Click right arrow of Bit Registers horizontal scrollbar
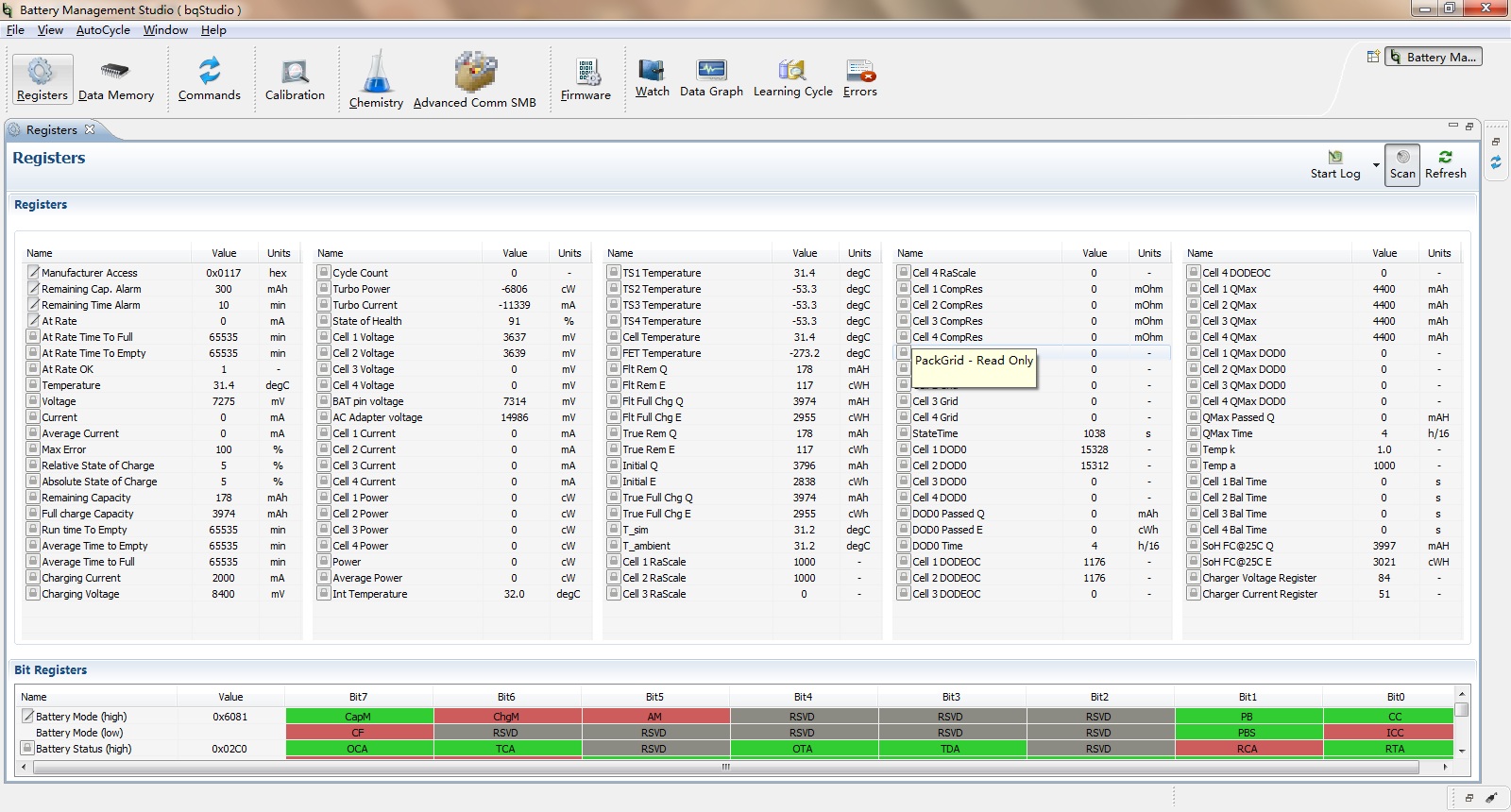Viewport: 1511px width, 812px height. [x=1446, y=767]
